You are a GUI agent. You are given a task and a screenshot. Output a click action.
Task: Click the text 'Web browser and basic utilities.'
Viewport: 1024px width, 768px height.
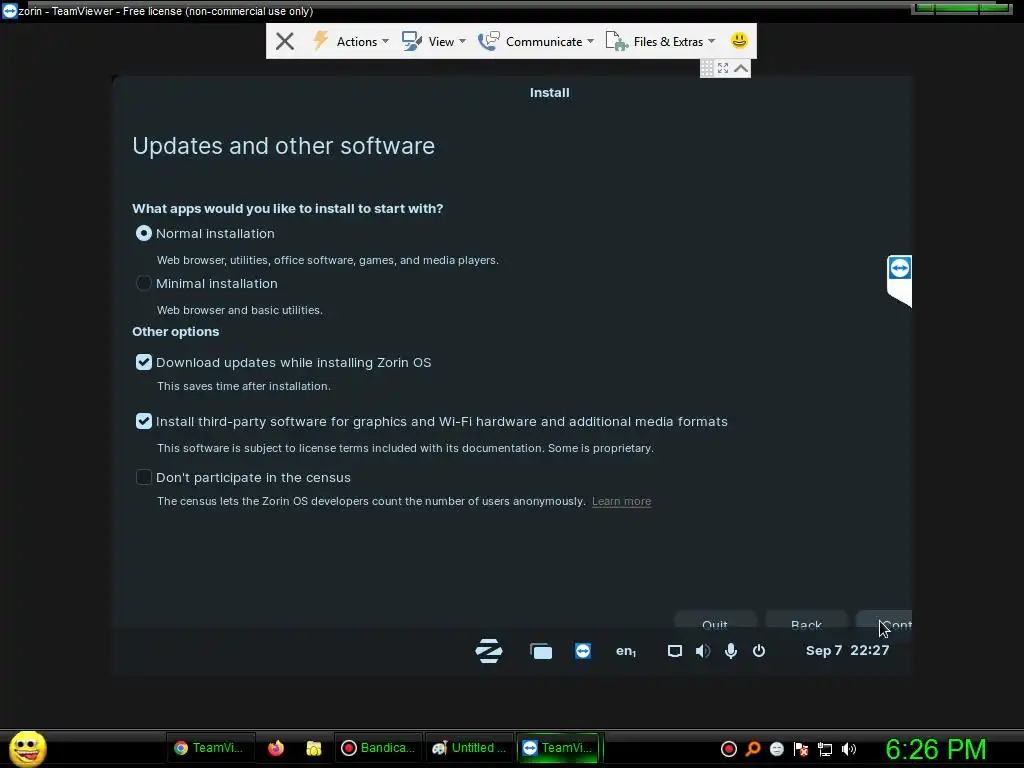[x=240, y=310]
